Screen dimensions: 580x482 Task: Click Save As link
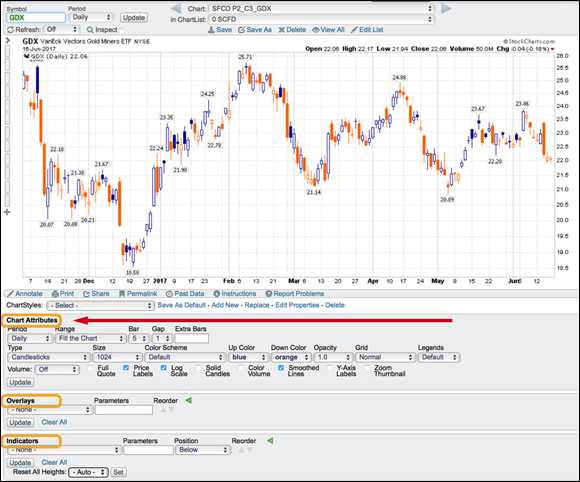(255, 30)
